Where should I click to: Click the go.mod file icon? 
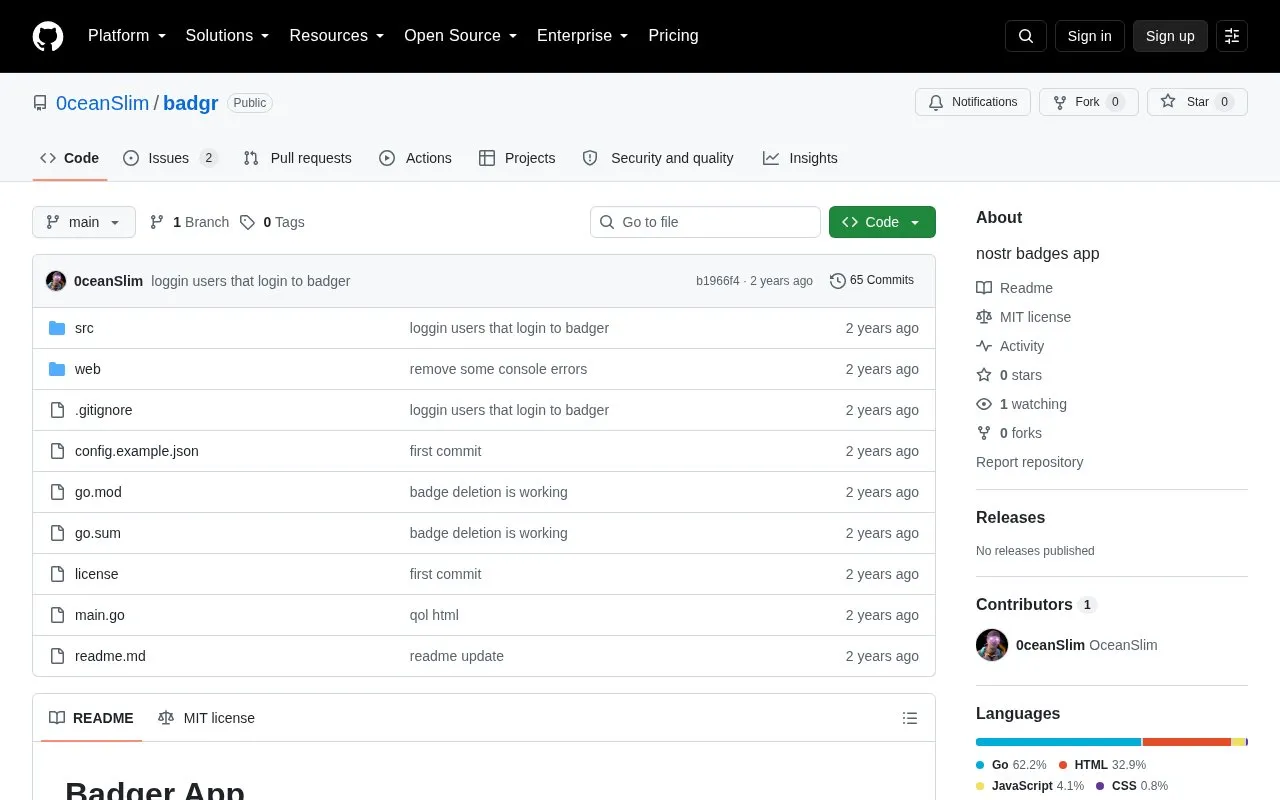pyautogui.click(x=57, y=492)
